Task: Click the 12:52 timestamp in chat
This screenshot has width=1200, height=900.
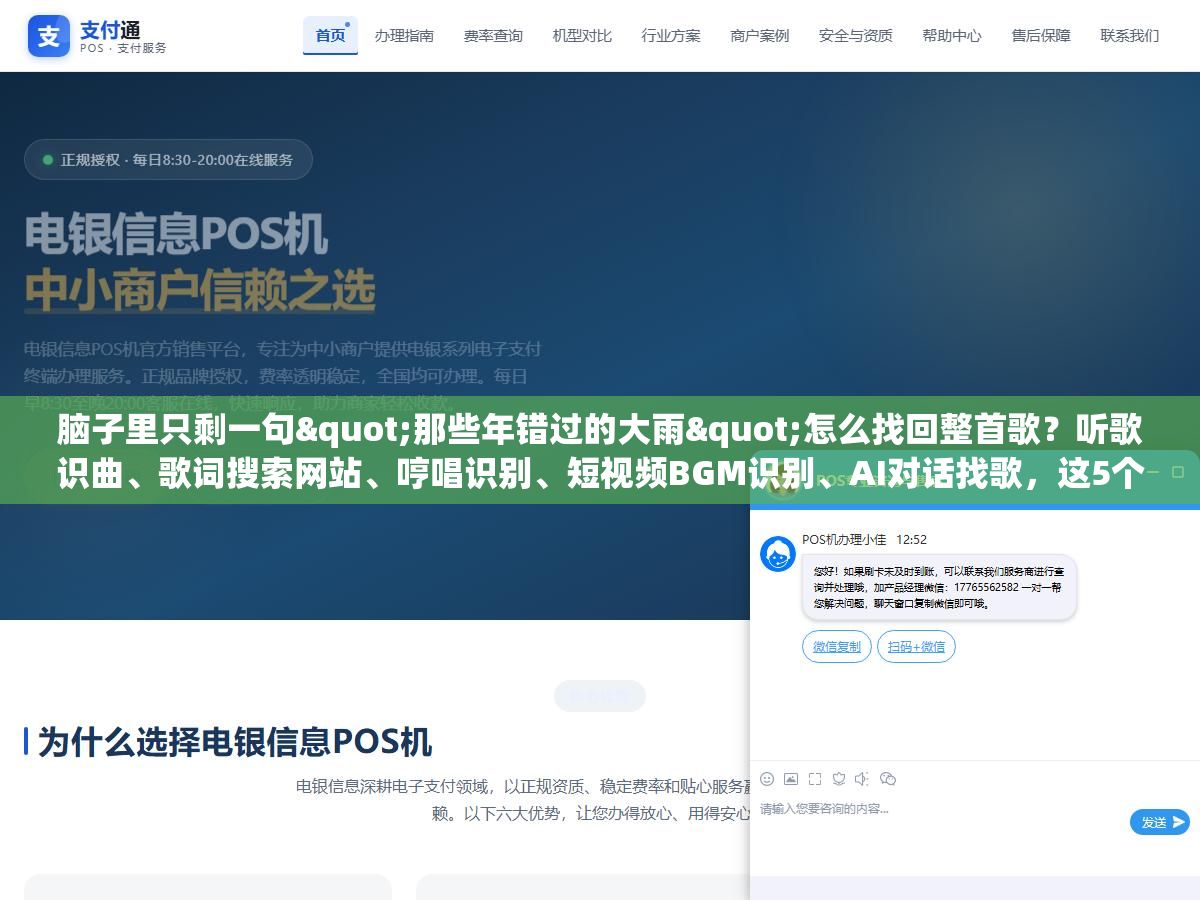Action: 911,539
